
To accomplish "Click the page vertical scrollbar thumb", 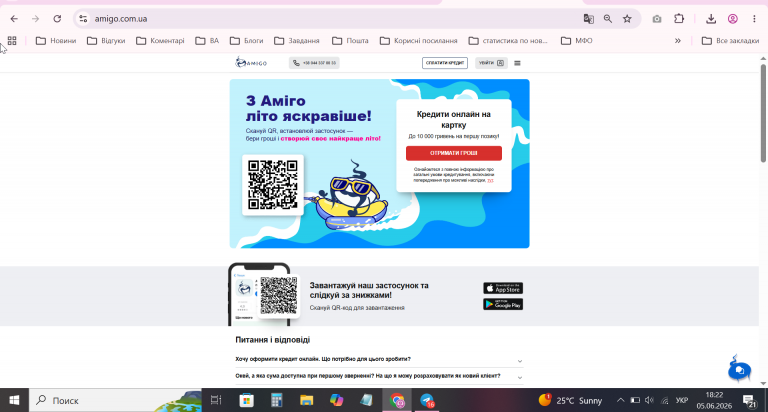I will (x=763, y=113).
